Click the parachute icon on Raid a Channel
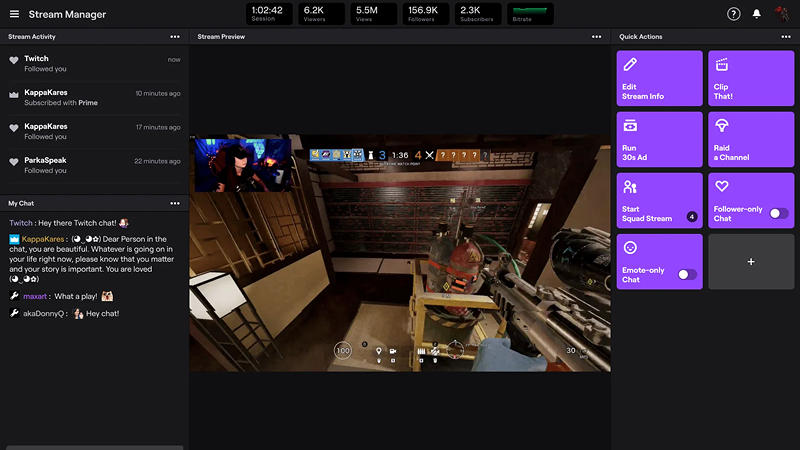Image resolution: width=800 pixels, height=450 pixels. click(x=721, y=125)
